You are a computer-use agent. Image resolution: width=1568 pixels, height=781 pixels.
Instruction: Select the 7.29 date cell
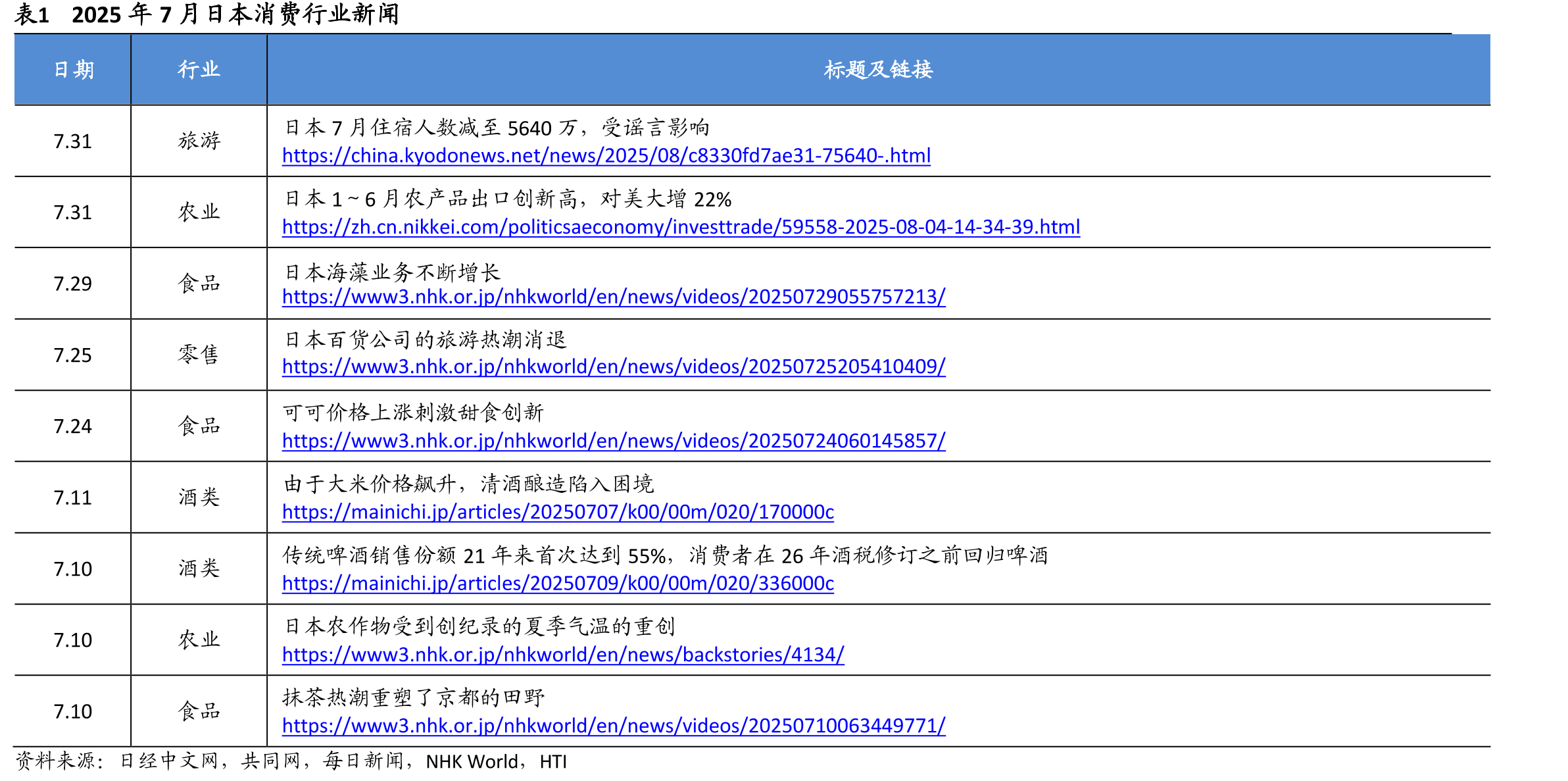coord(72,284)
